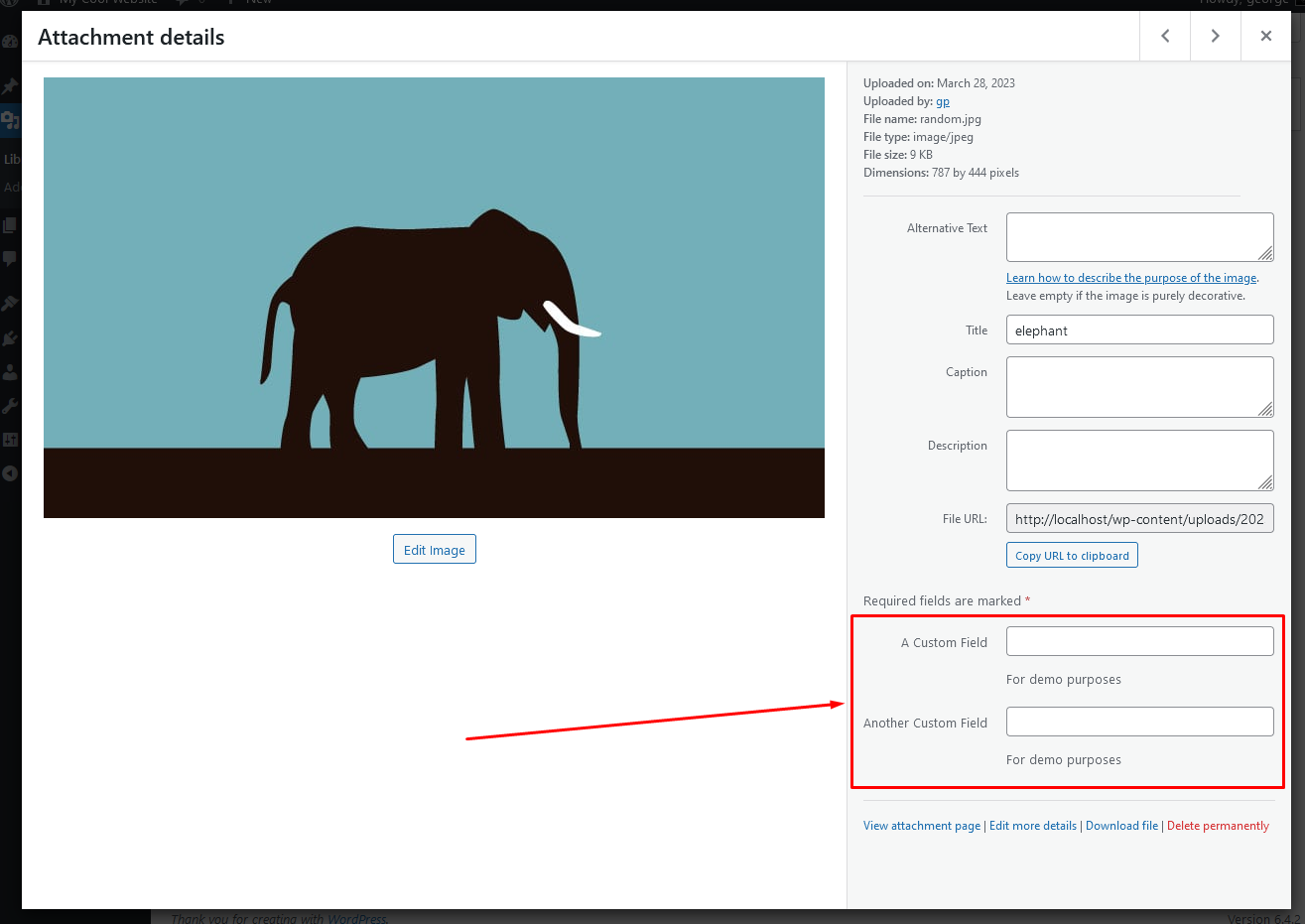The height and width of the screenshot is (924, 1305).
Task: Close the Attachment details dialog
Action: (1265, 36)
